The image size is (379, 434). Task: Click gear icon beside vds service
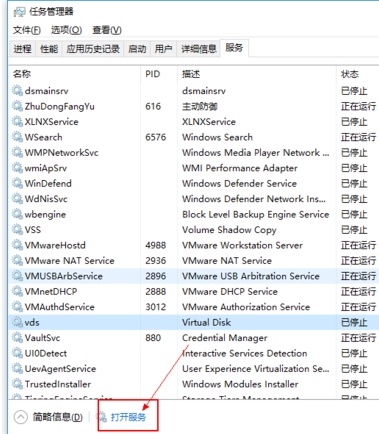(x=17, y=322)
